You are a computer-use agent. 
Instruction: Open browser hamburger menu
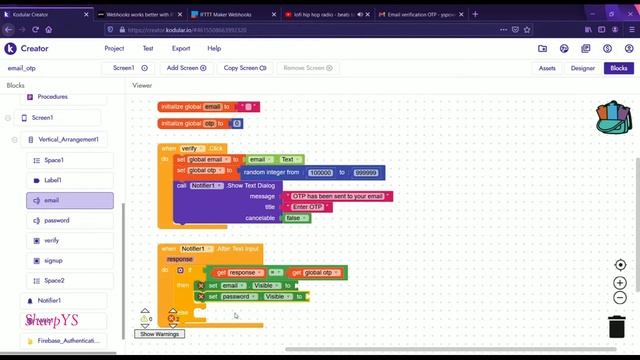tap(631, 29)
